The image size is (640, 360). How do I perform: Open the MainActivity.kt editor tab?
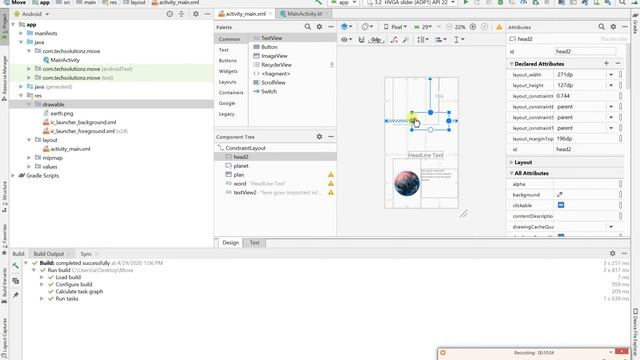point(304,14)
